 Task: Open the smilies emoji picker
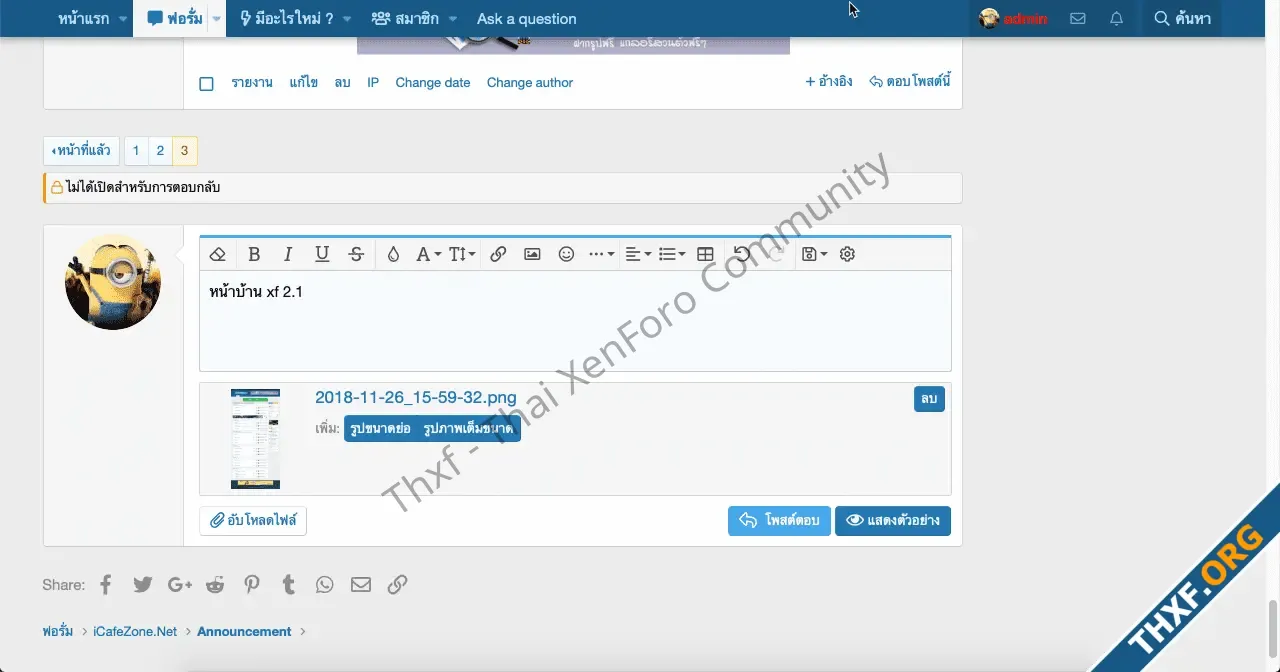[566, 254]
